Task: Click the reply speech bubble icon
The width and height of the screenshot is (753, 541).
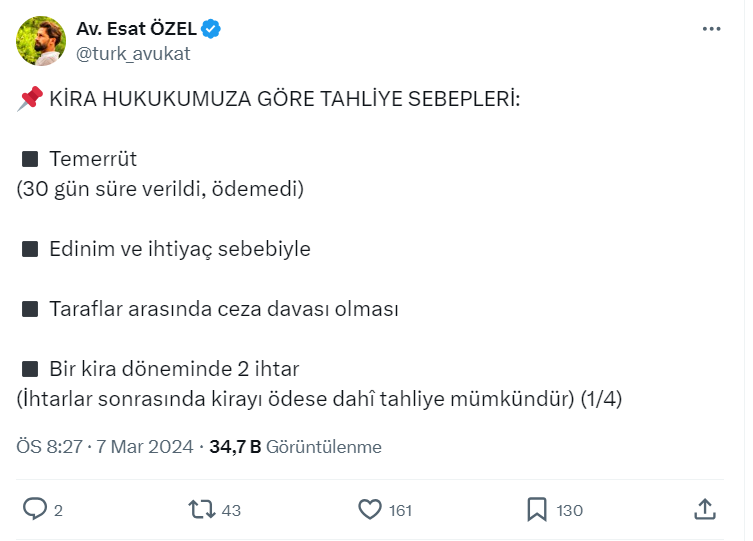Action: (35, 509)
